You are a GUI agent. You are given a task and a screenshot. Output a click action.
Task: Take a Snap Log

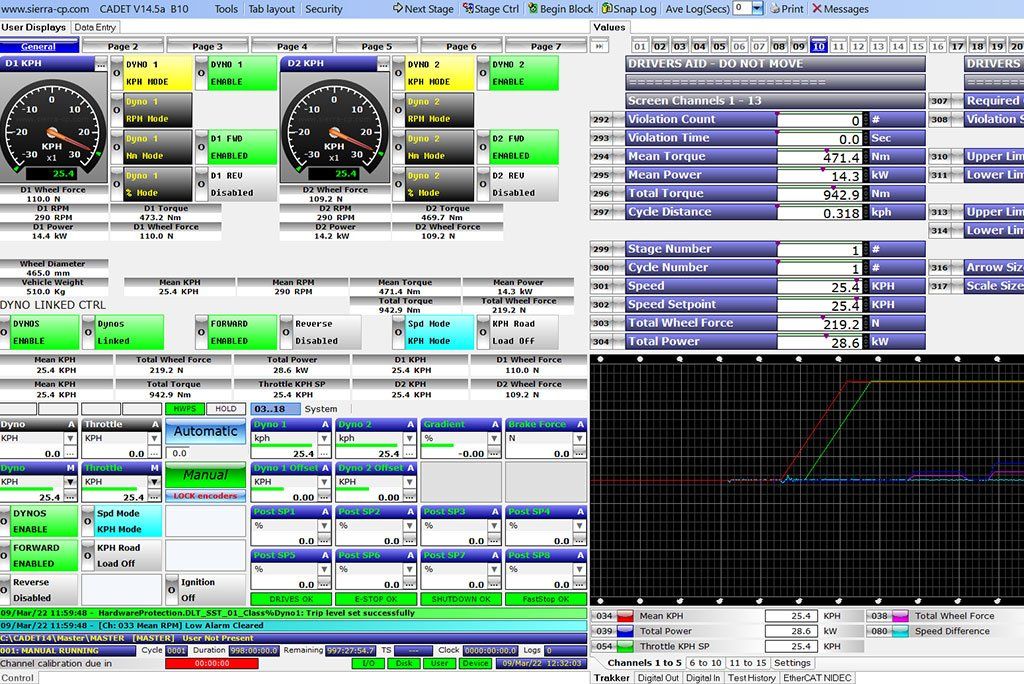coord(629,9)
